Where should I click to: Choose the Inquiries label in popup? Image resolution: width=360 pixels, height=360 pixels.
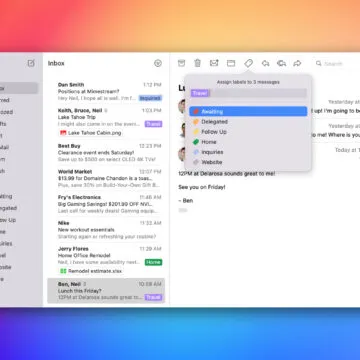click(248, 152)
